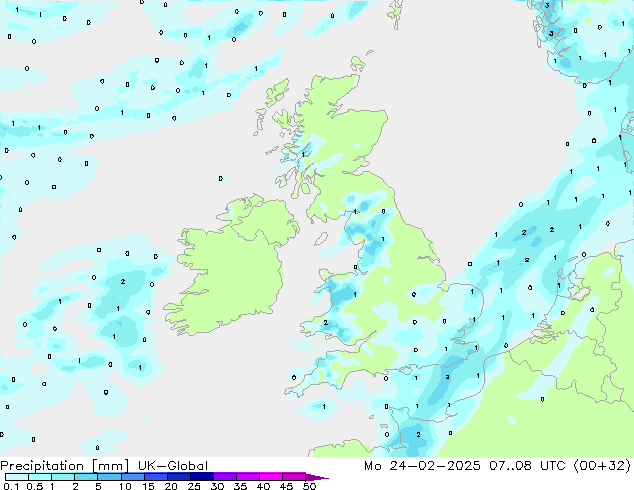
Task: Click the "(00+32)" forecast offset text
Action: coord(602,466)
